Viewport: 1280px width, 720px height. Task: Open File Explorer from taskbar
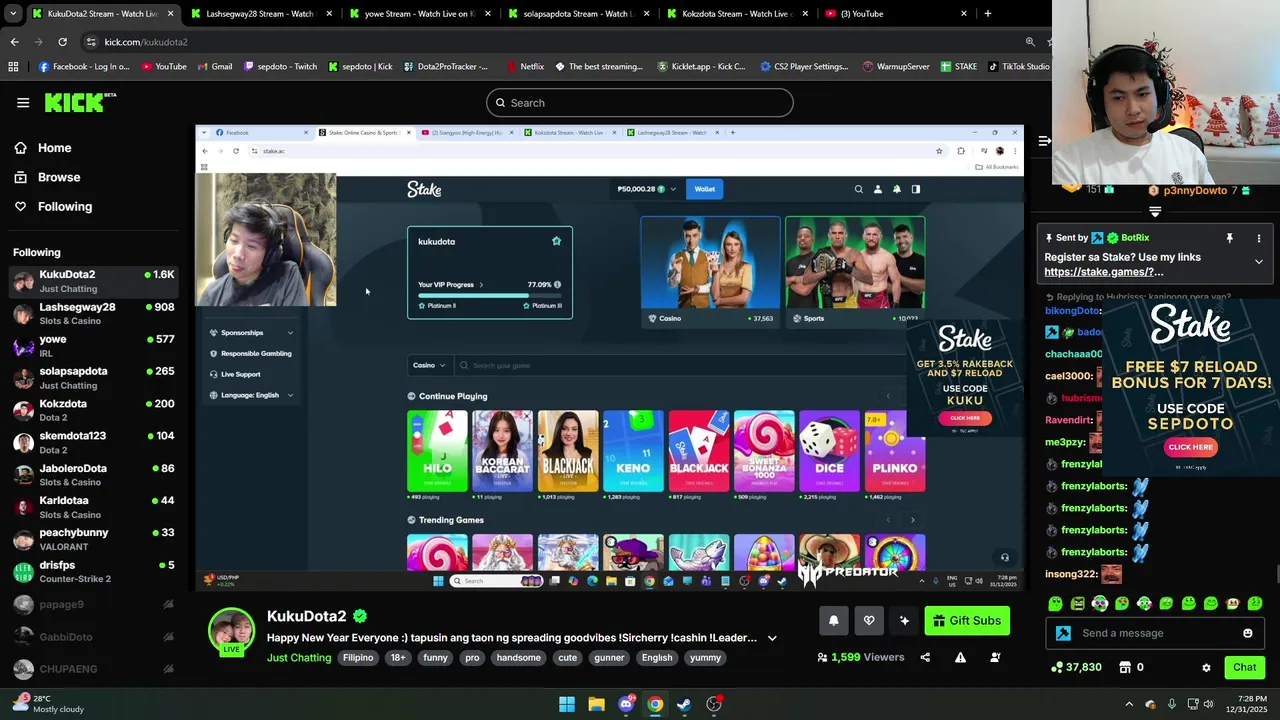click(x=596, y=704)
